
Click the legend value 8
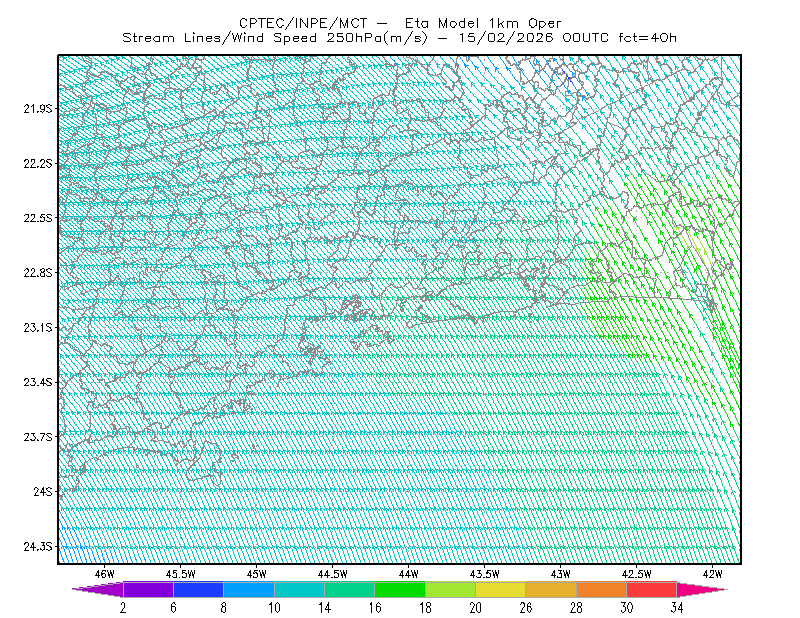pyautogui.click(x=223, y=608)
